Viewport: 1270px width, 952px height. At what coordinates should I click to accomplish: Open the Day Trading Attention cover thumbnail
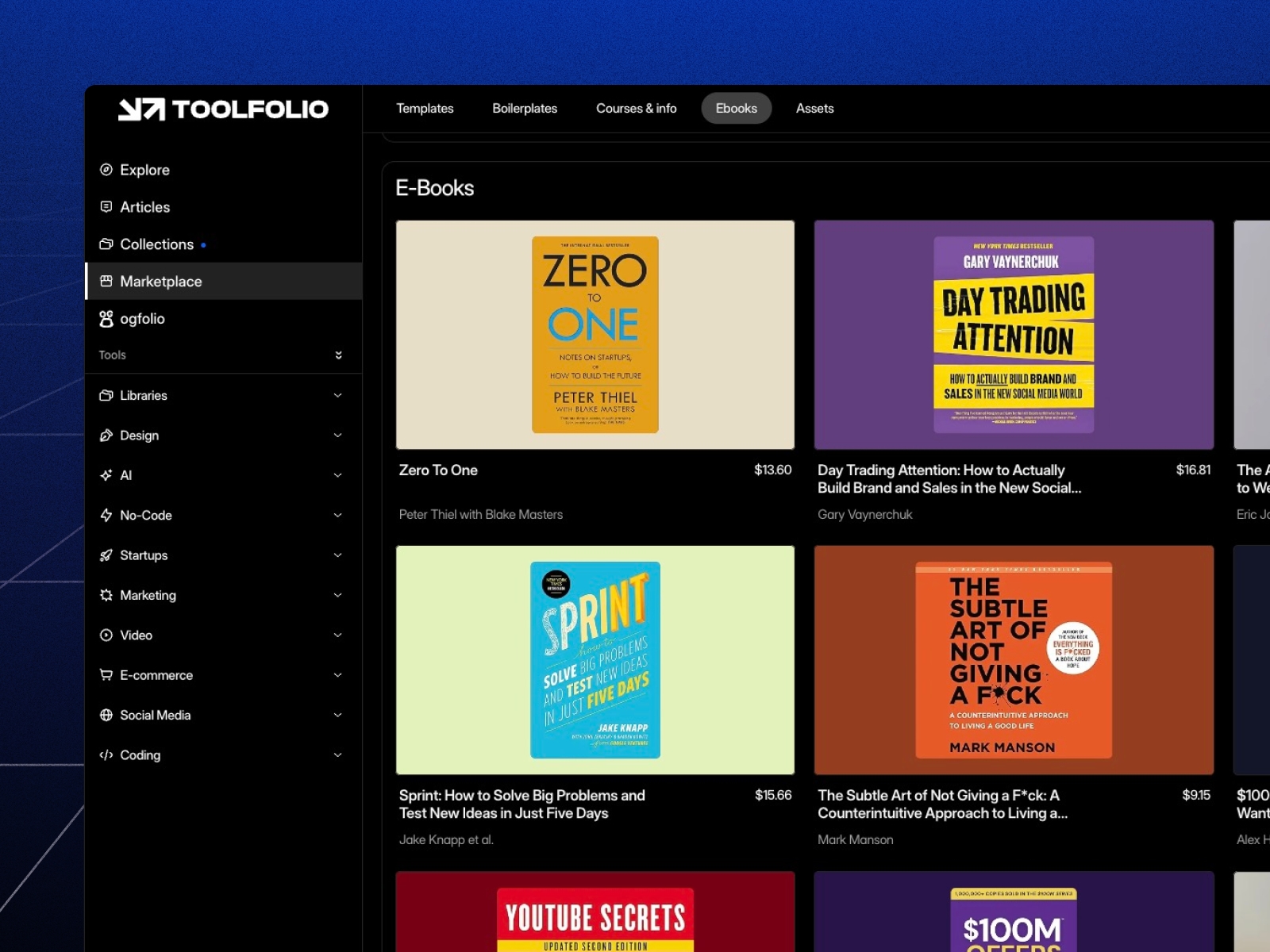pyautogui.click(x=1014, y=335)
